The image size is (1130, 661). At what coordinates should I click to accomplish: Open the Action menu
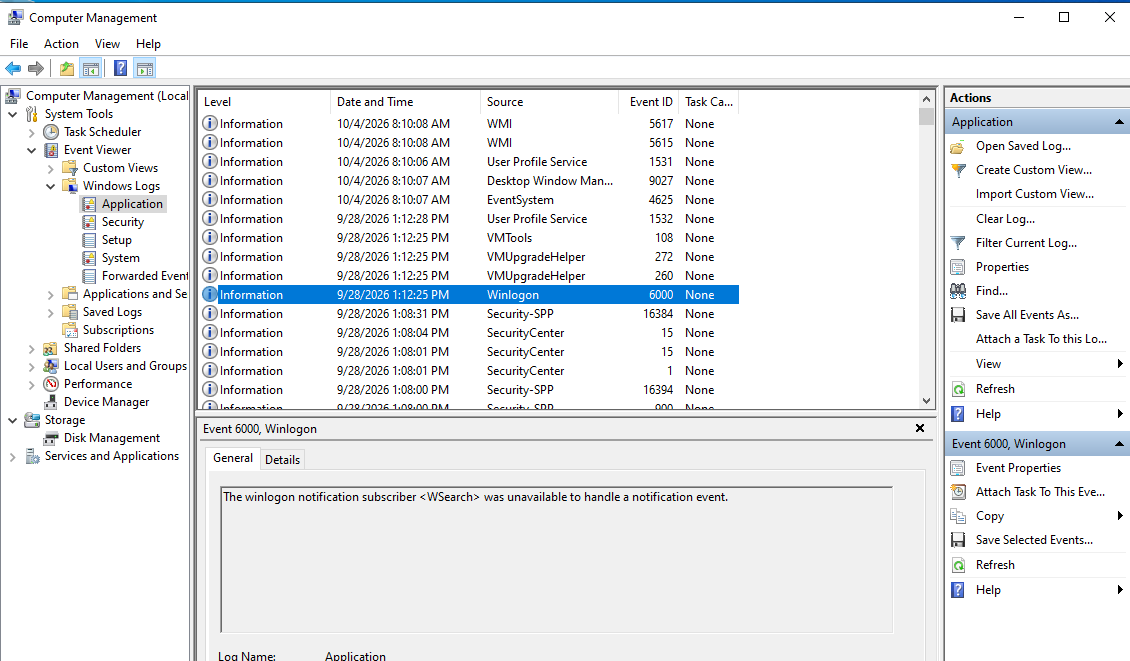coord(61,44)
